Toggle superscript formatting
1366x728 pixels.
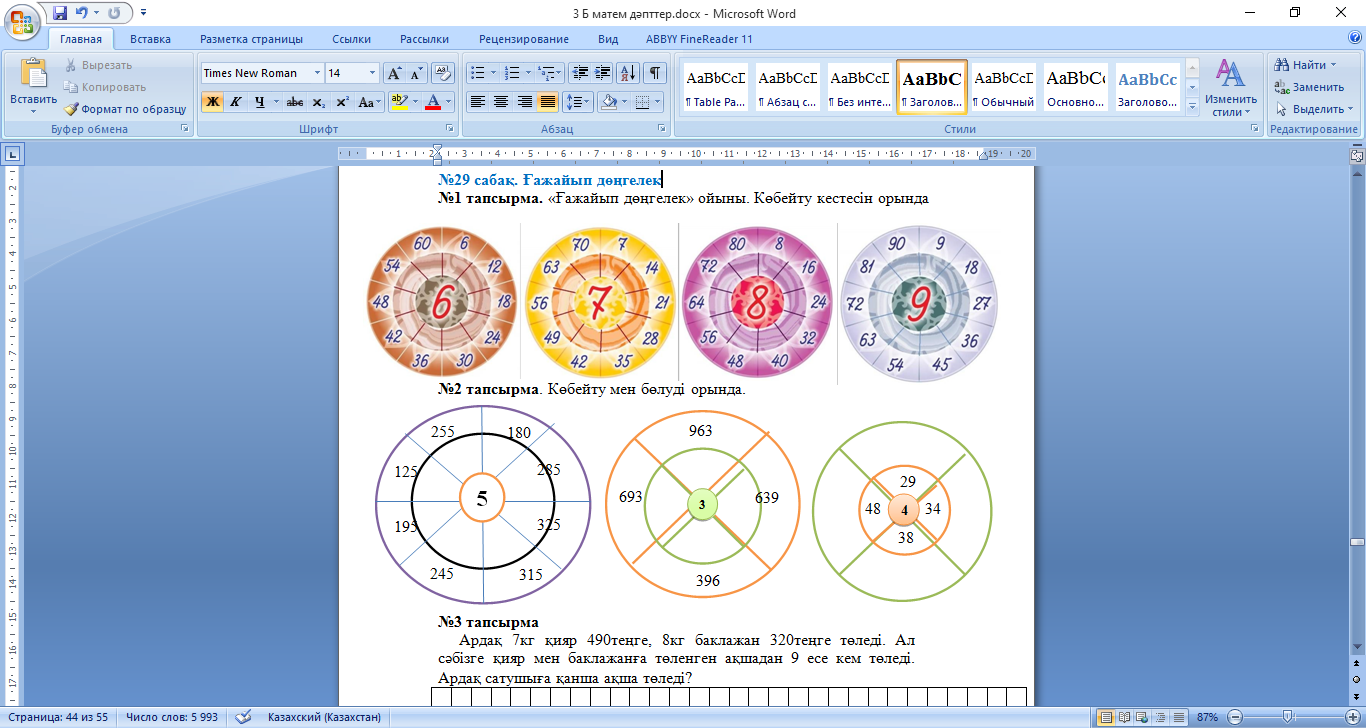(342, 102)
